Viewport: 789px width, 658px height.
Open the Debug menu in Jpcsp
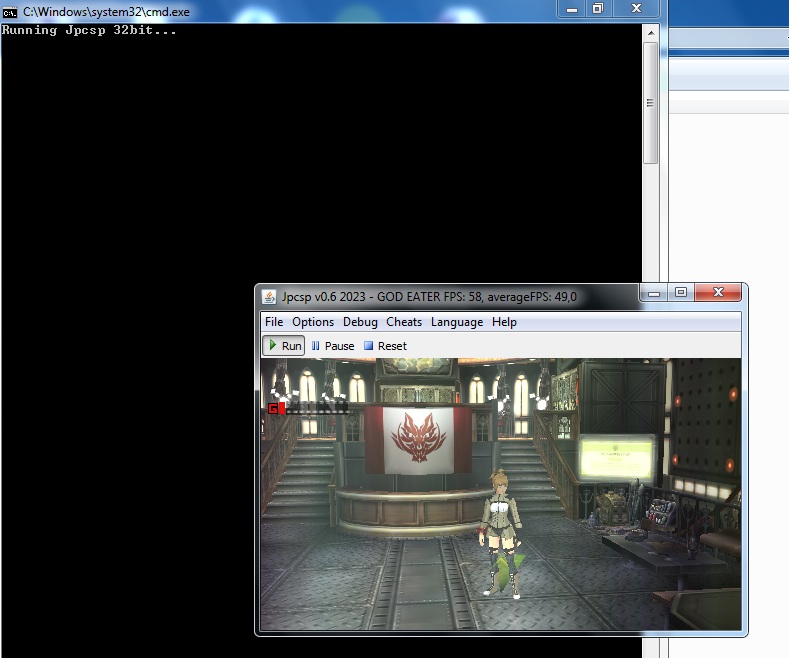[360, 322]
